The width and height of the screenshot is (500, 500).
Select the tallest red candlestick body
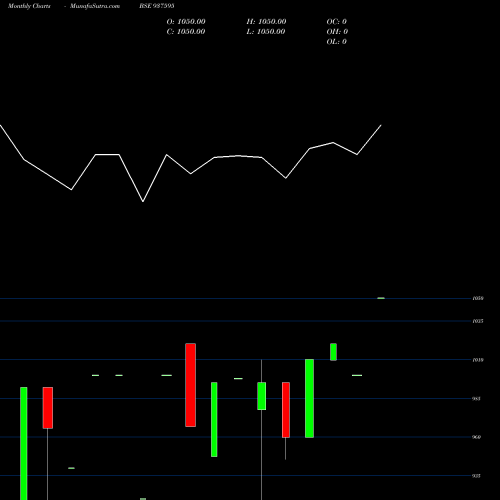pos(191,385)
